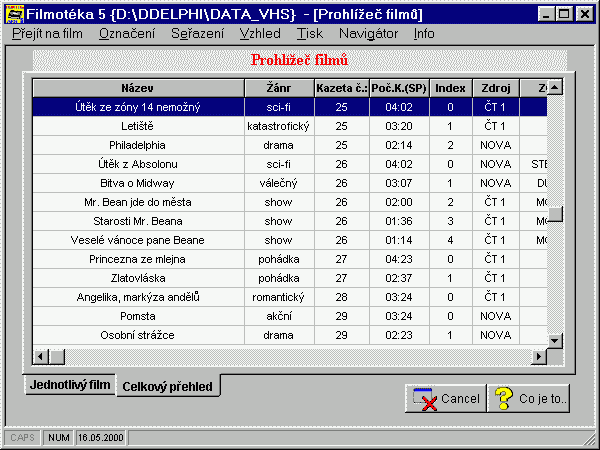
Task: Click the Filmotéka app icon in title bar
Action: coord(12,13)
